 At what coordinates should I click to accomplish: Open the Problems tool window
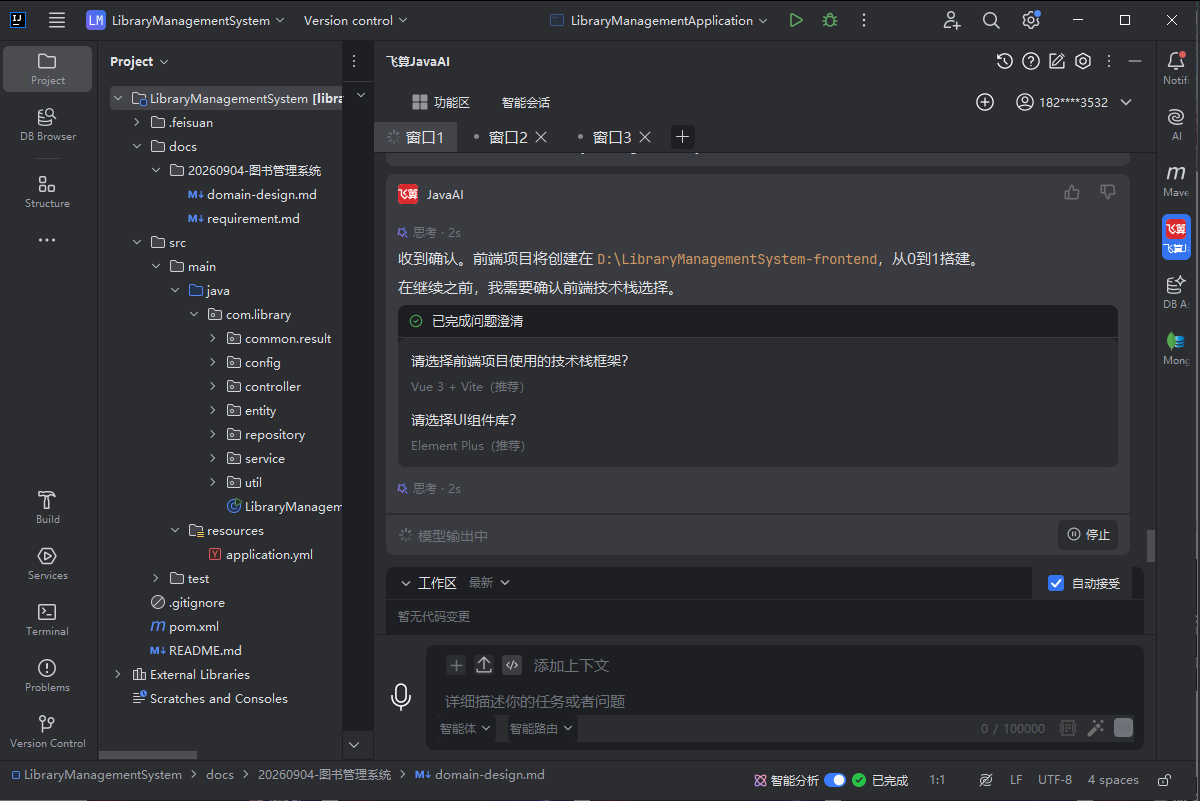click(x=48, y=675)
